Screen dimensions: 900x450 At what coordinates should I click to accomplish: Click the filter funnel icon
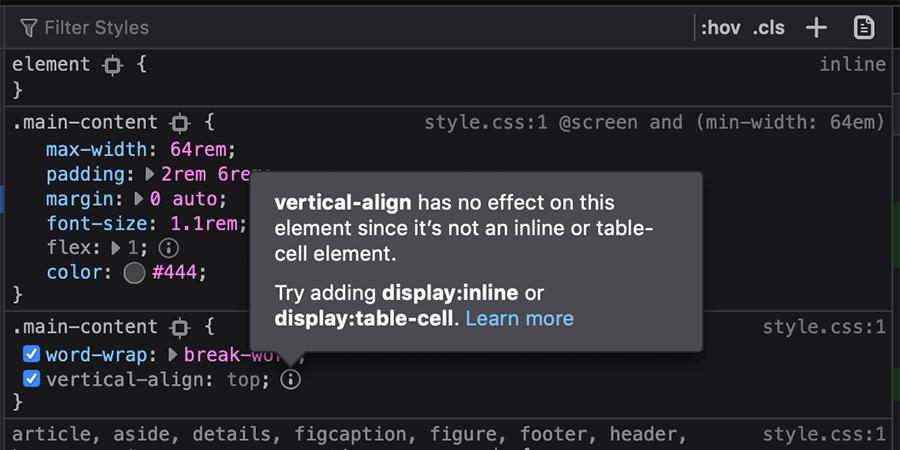click(29, 27)
